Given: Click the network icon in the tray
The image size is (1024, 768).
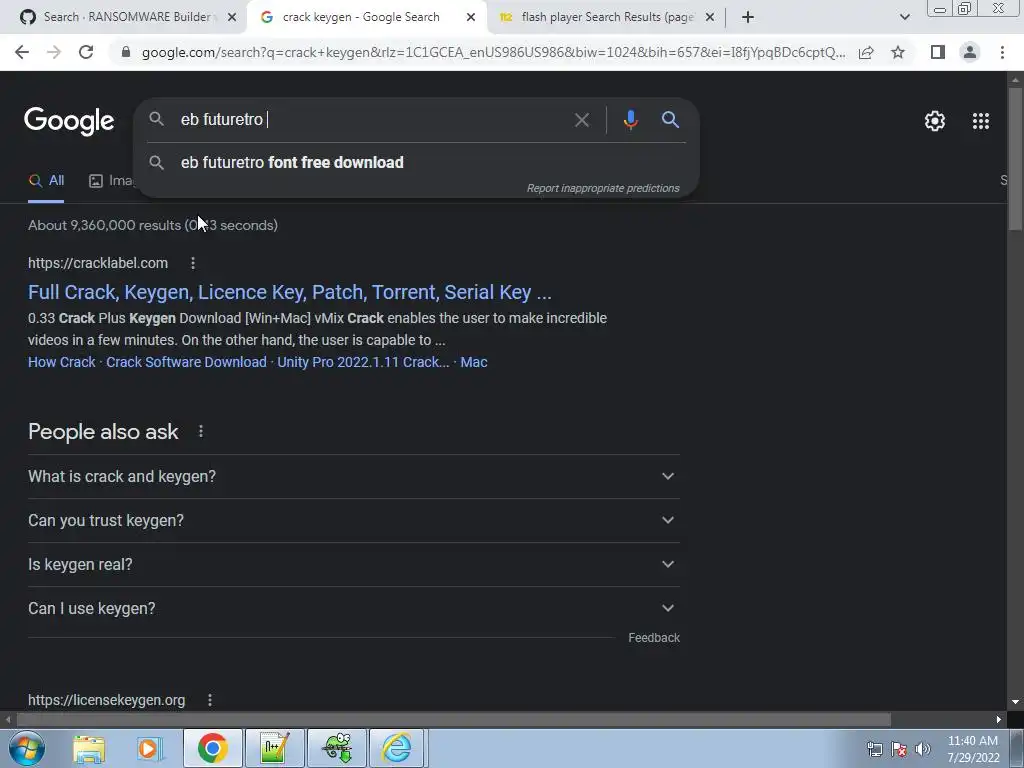Looking at the screenshot, I should point(874,749).
